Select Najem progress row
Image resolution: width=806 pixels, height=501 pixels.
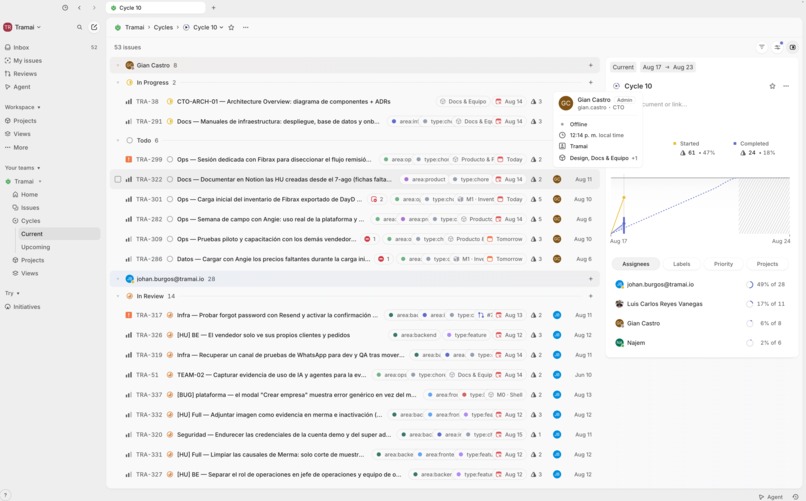tap(702, 343)
